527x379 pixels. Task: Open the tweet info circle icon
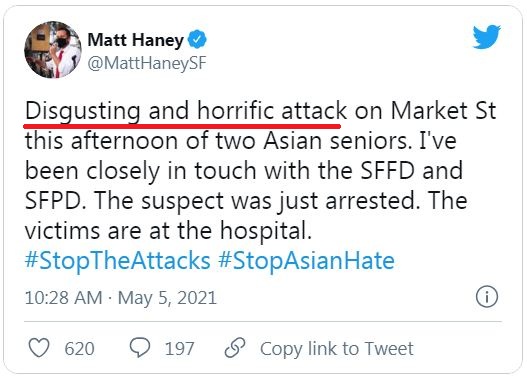[x=487, y=297]
